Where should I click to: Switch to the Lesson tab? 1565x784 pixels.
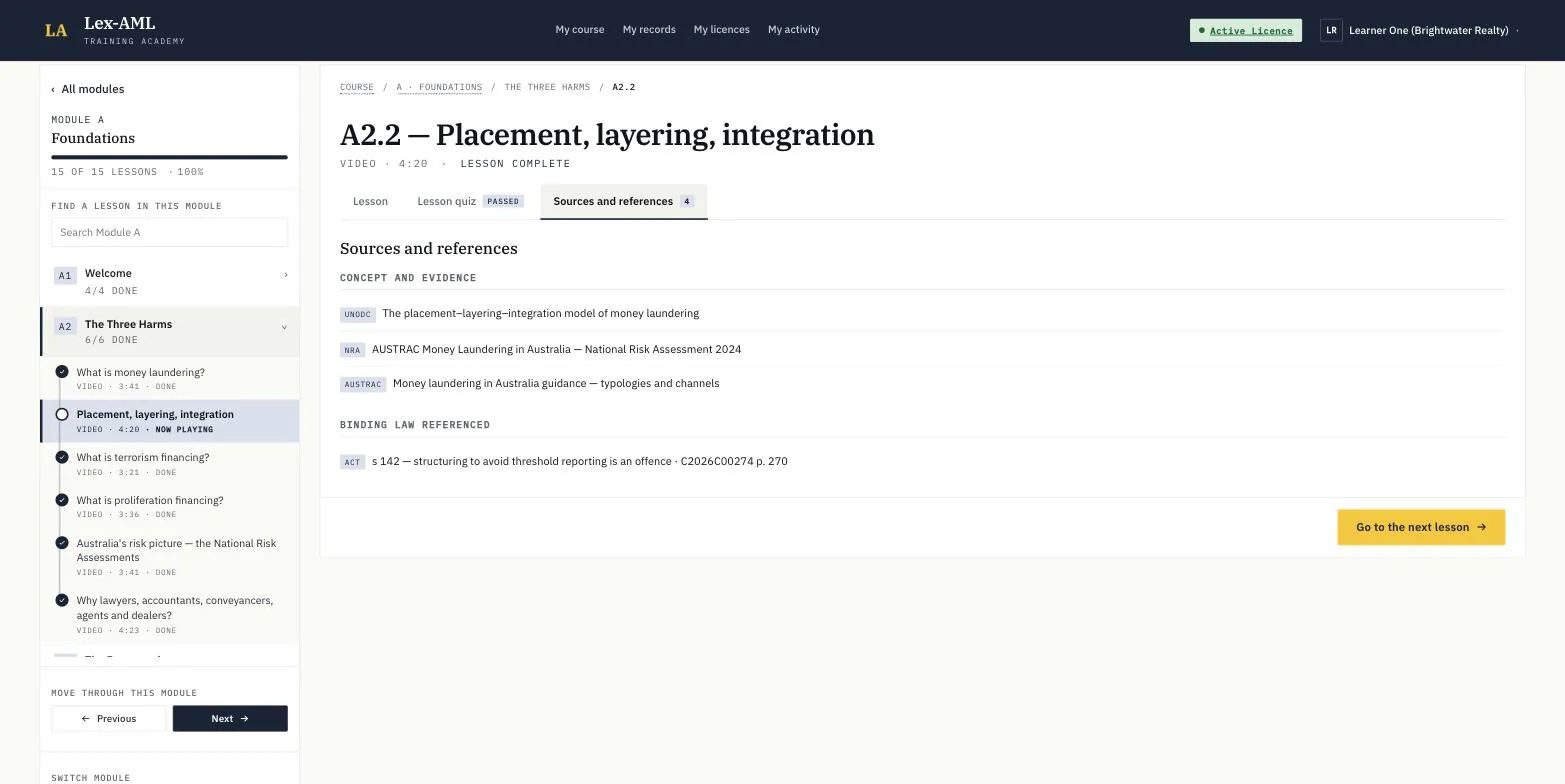click(370, 201)
